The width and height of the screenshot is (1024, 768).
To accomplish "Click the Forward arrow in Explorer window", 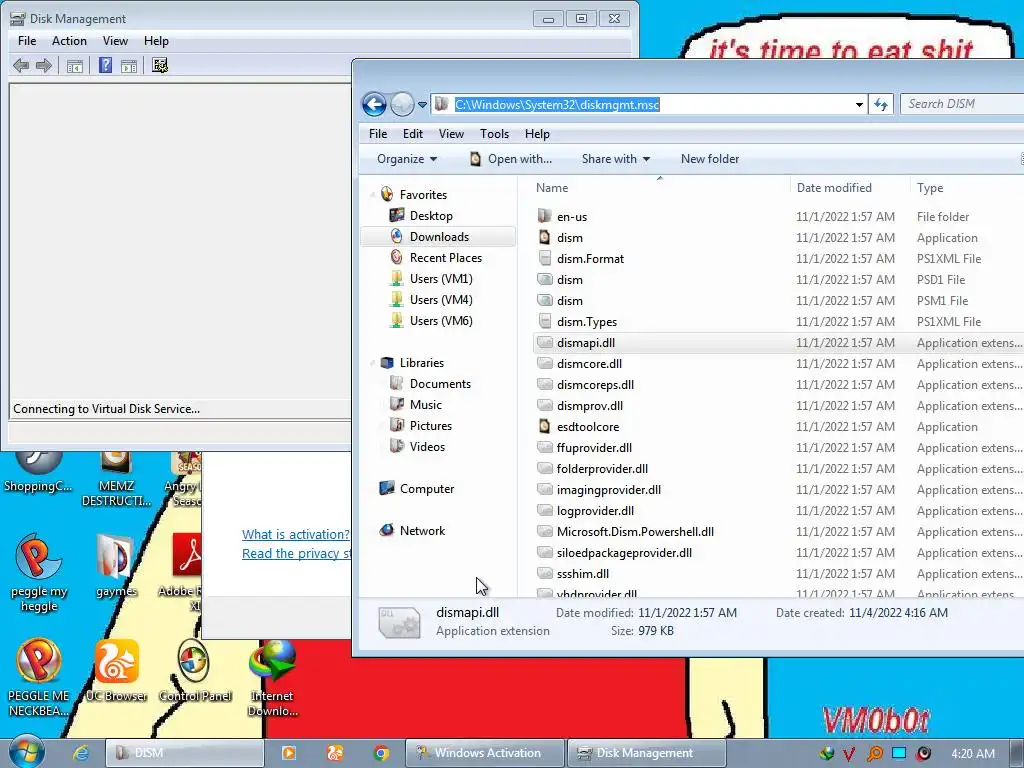I will pos(402,104).
